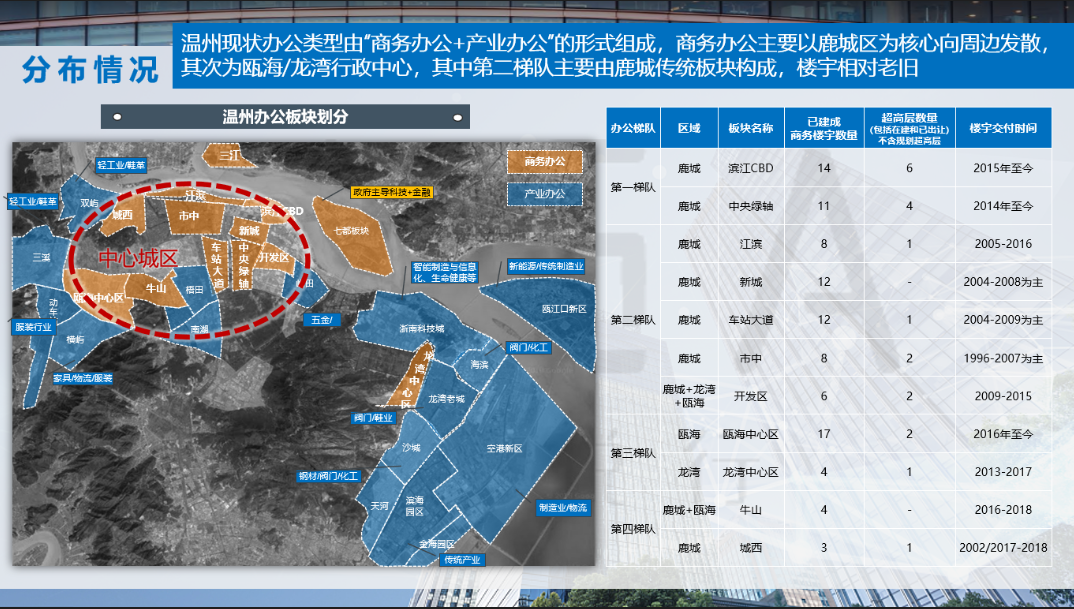Screen dimensions: 1074x609
Task: Click the blue '产业办公' legend box
Action: [x=545, y=194]
